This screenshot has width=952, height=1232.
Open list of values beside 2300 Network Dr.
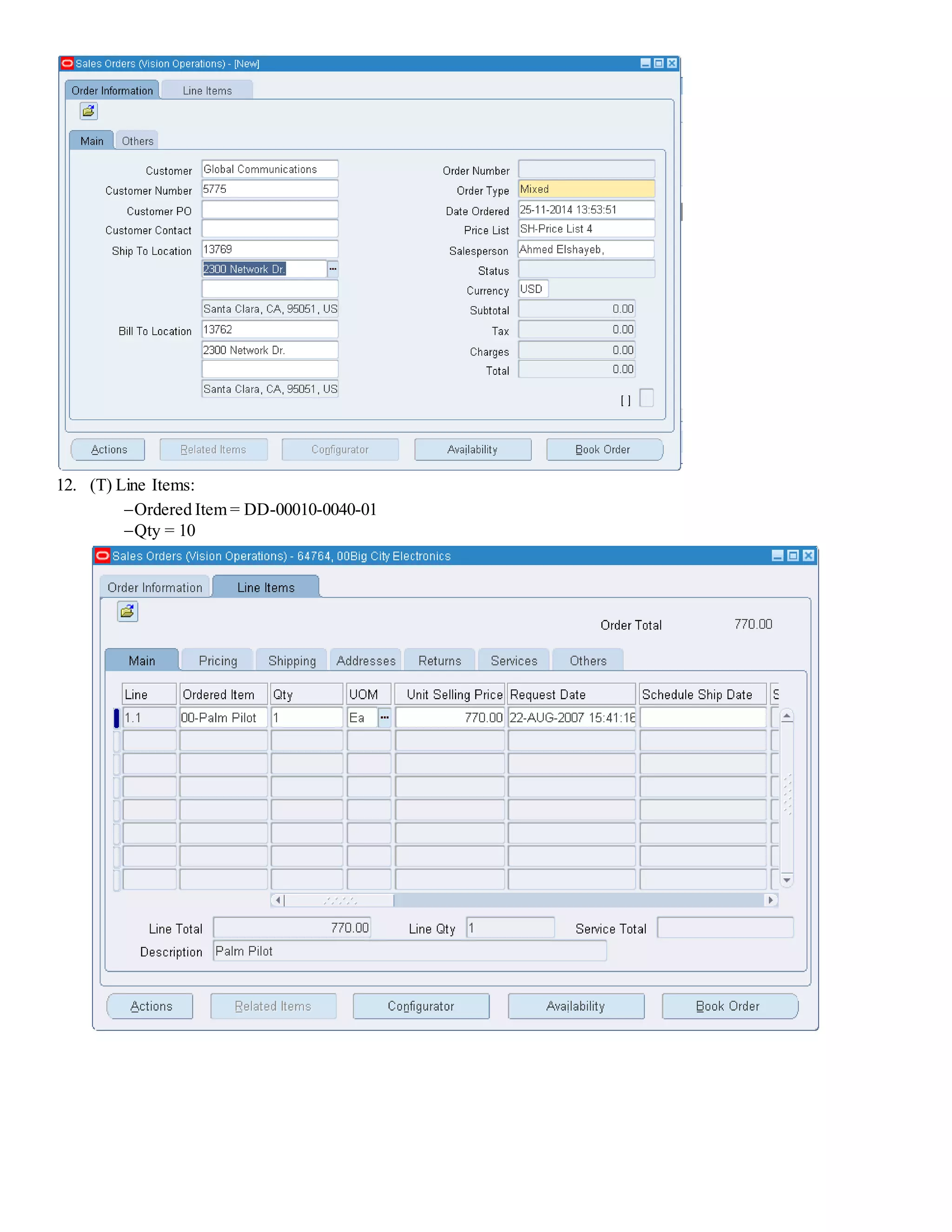[x=333, y=269]
